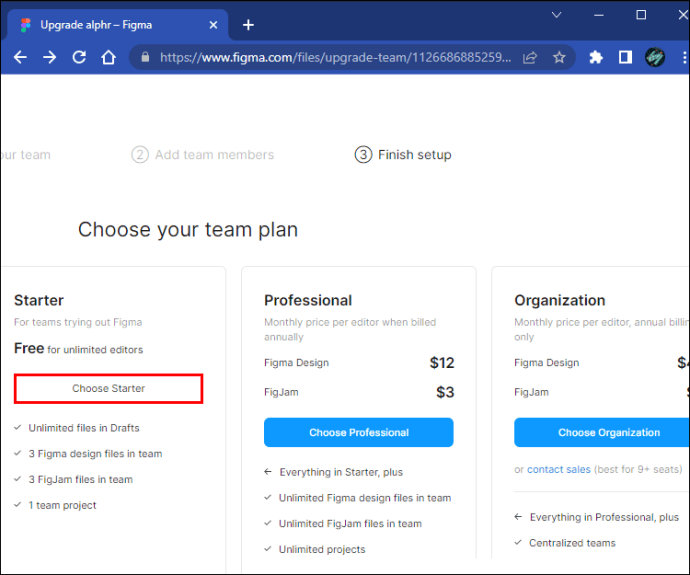Bookmark this page with the star

[x=559, y=57]
